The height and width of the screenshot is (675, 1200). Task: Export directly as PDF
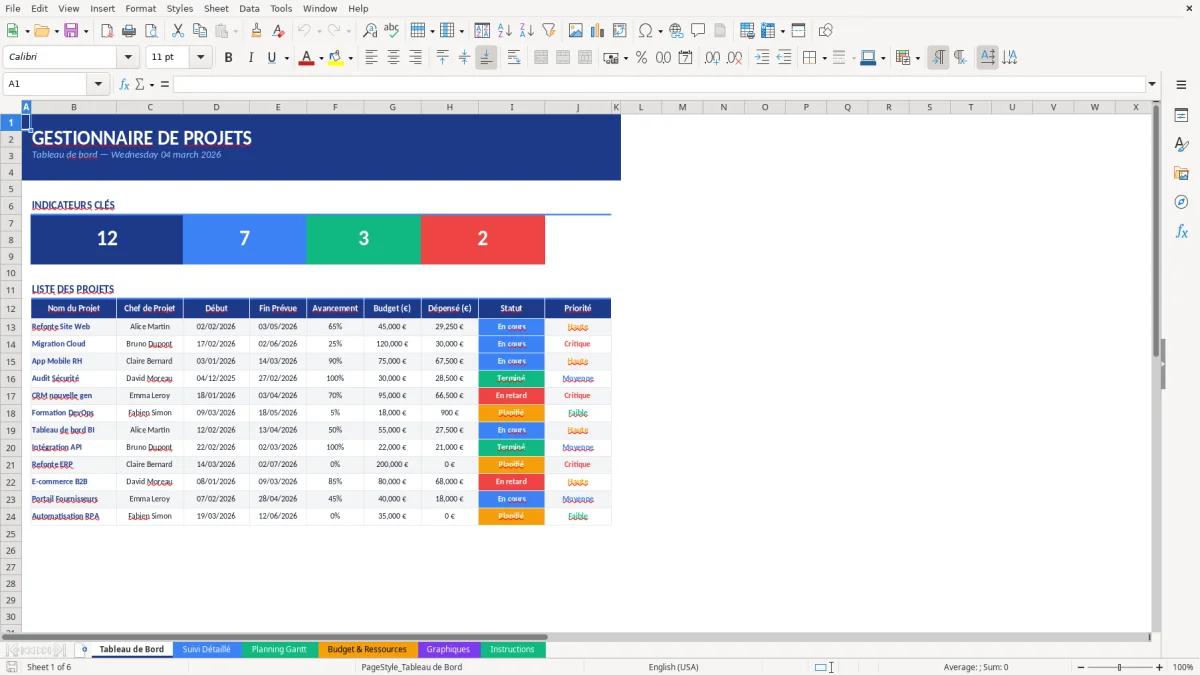coord(107,31)
